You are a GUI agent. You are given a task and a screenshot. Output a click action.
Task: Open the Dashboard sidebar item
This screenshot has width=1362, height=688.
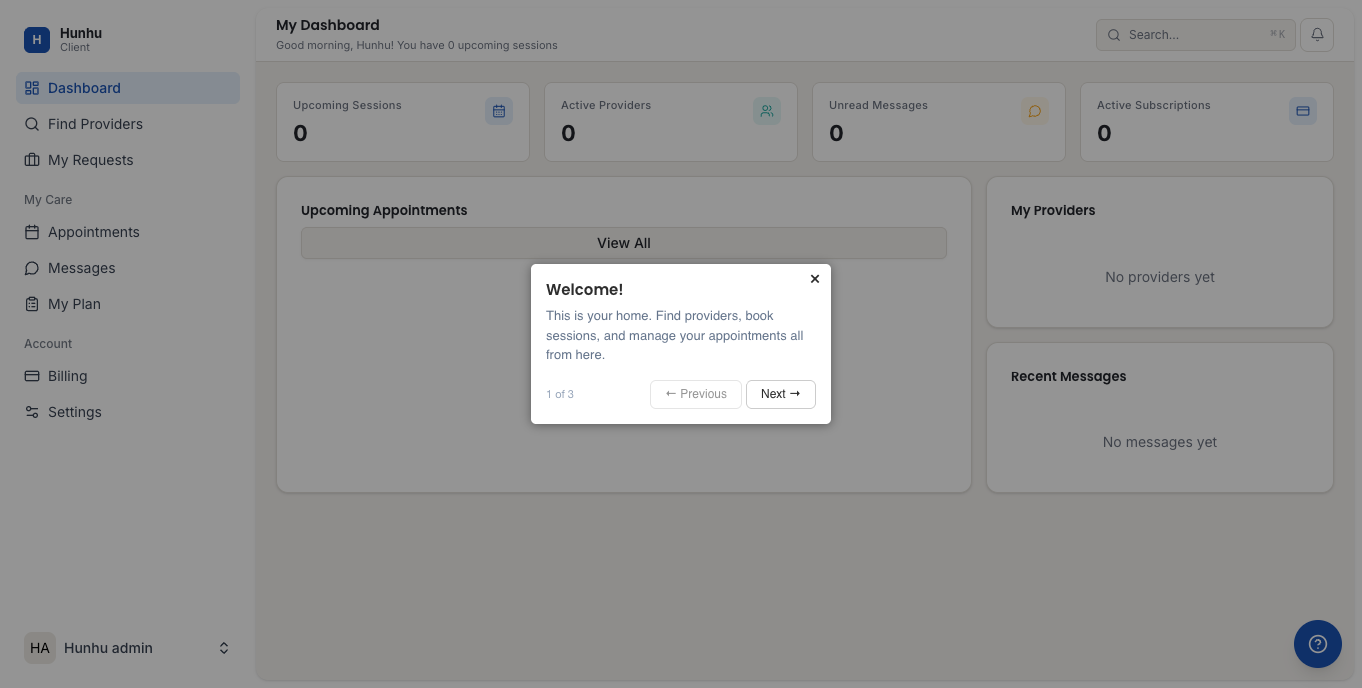click(x=128, y=88)
